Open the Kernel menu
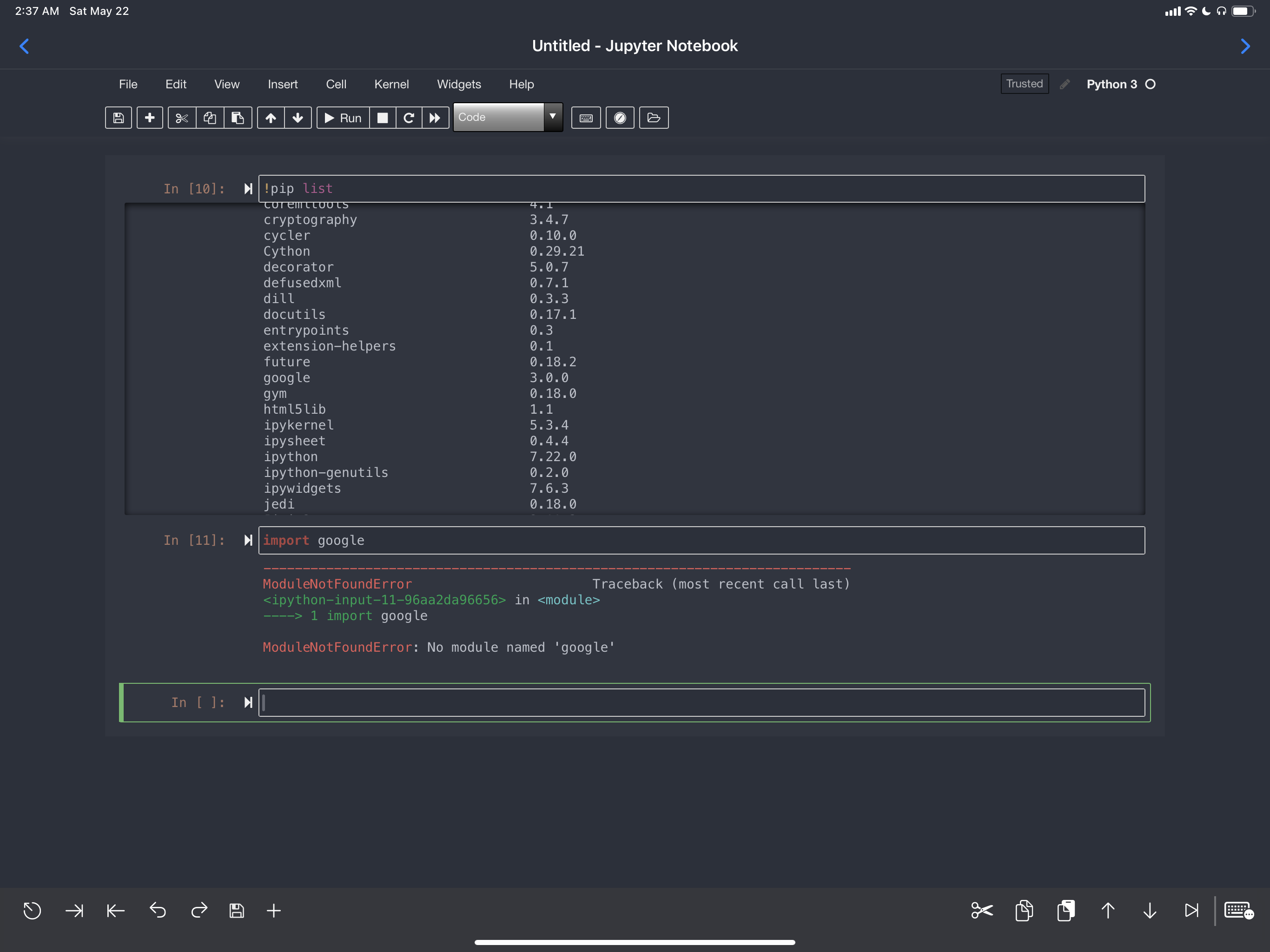Viewport: 1270px width, 952px height. [391, 84]
